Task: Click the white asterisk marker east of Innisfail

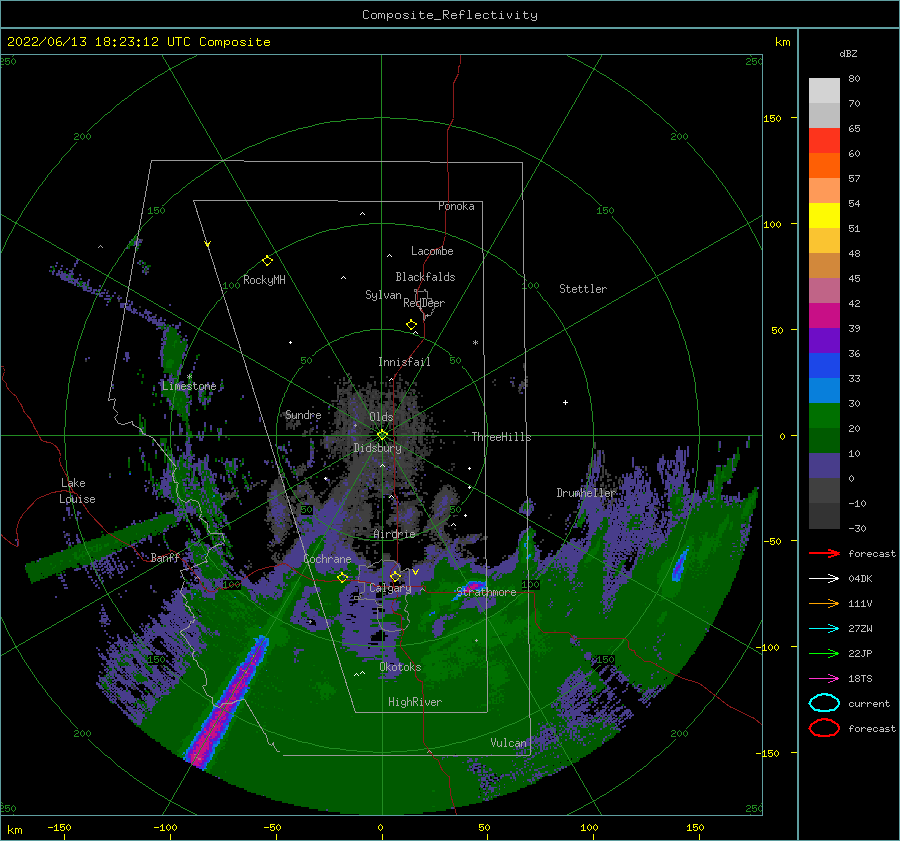Action: 475,343
